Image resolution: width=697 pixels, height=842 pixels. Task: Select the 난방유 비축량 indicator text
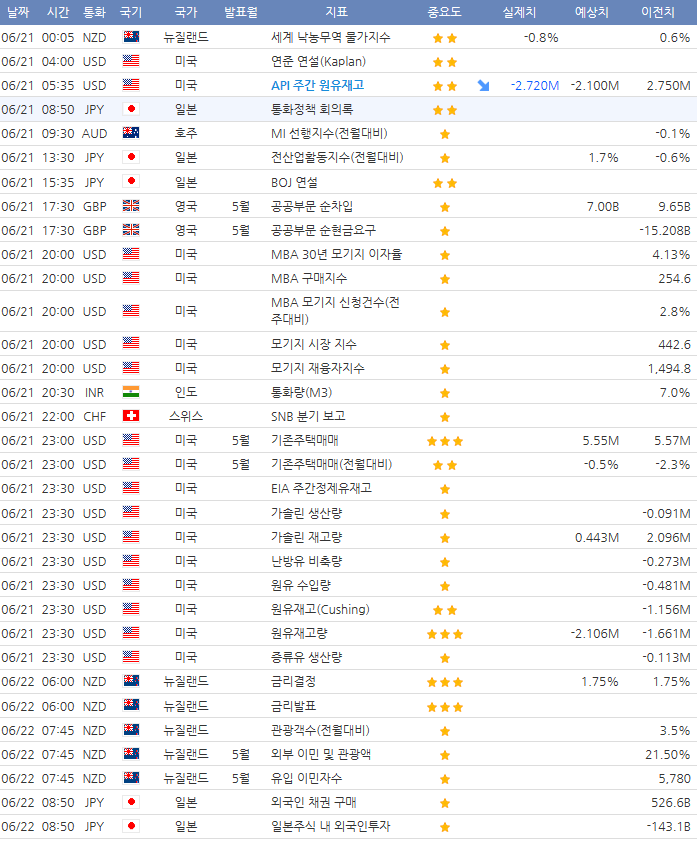tap(307, 561)
